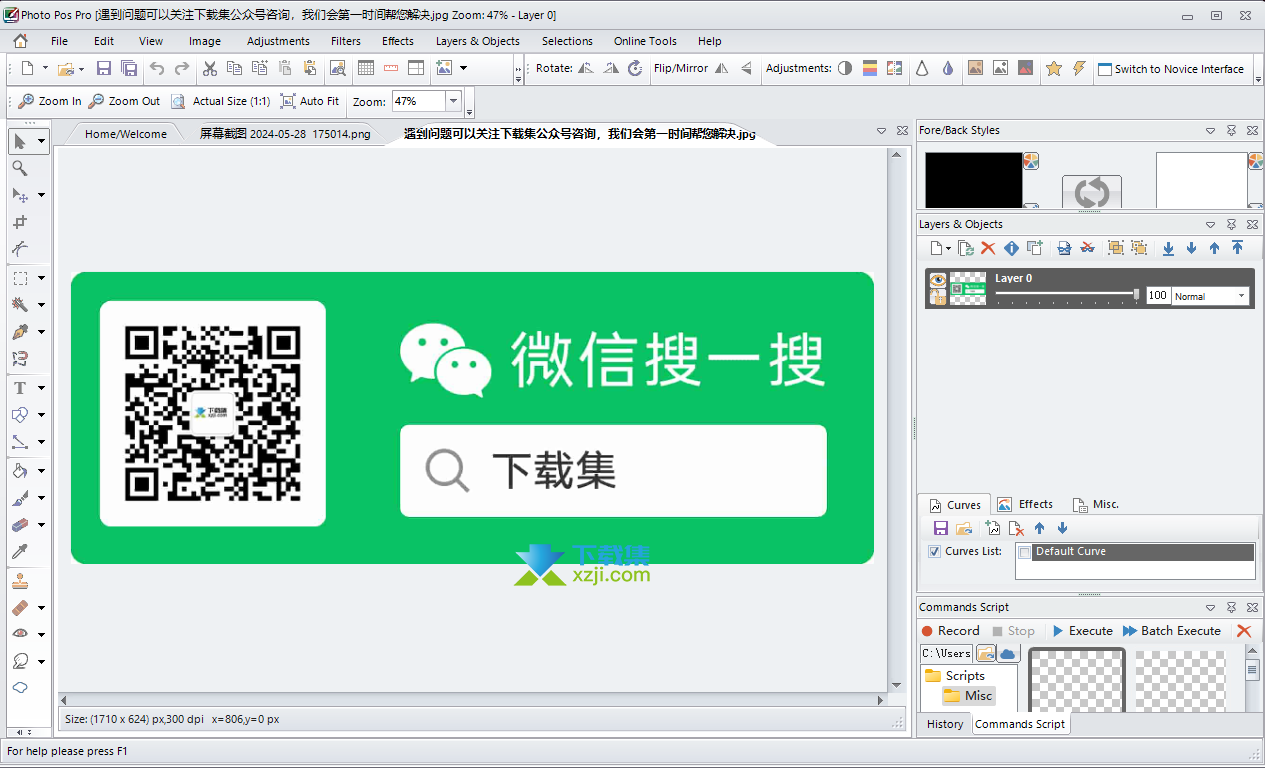Click the Redo arrow
Screen dimensions: 1265x768
click(x=182, y=68)
